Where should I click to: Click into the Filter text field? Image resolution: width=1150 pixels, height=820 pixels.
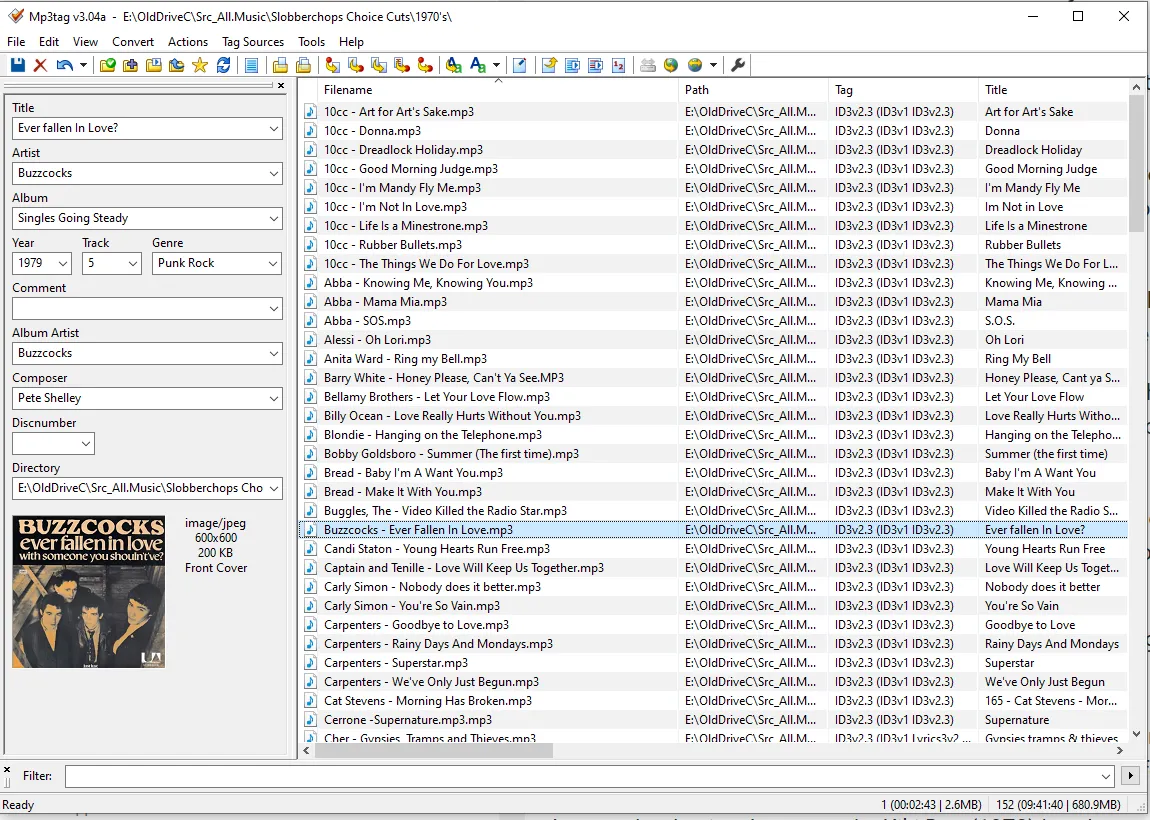(x=582, y=776)
